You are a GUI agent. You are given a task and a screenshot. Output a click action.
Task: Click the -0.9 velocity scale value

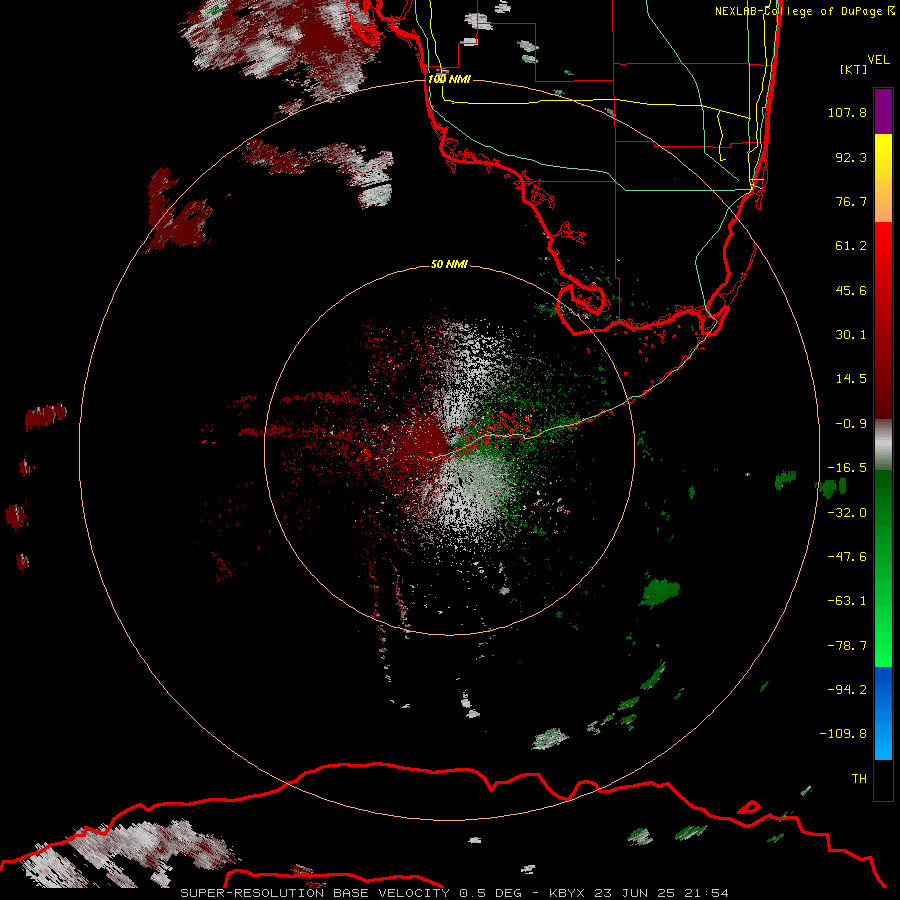coord(851,424)
